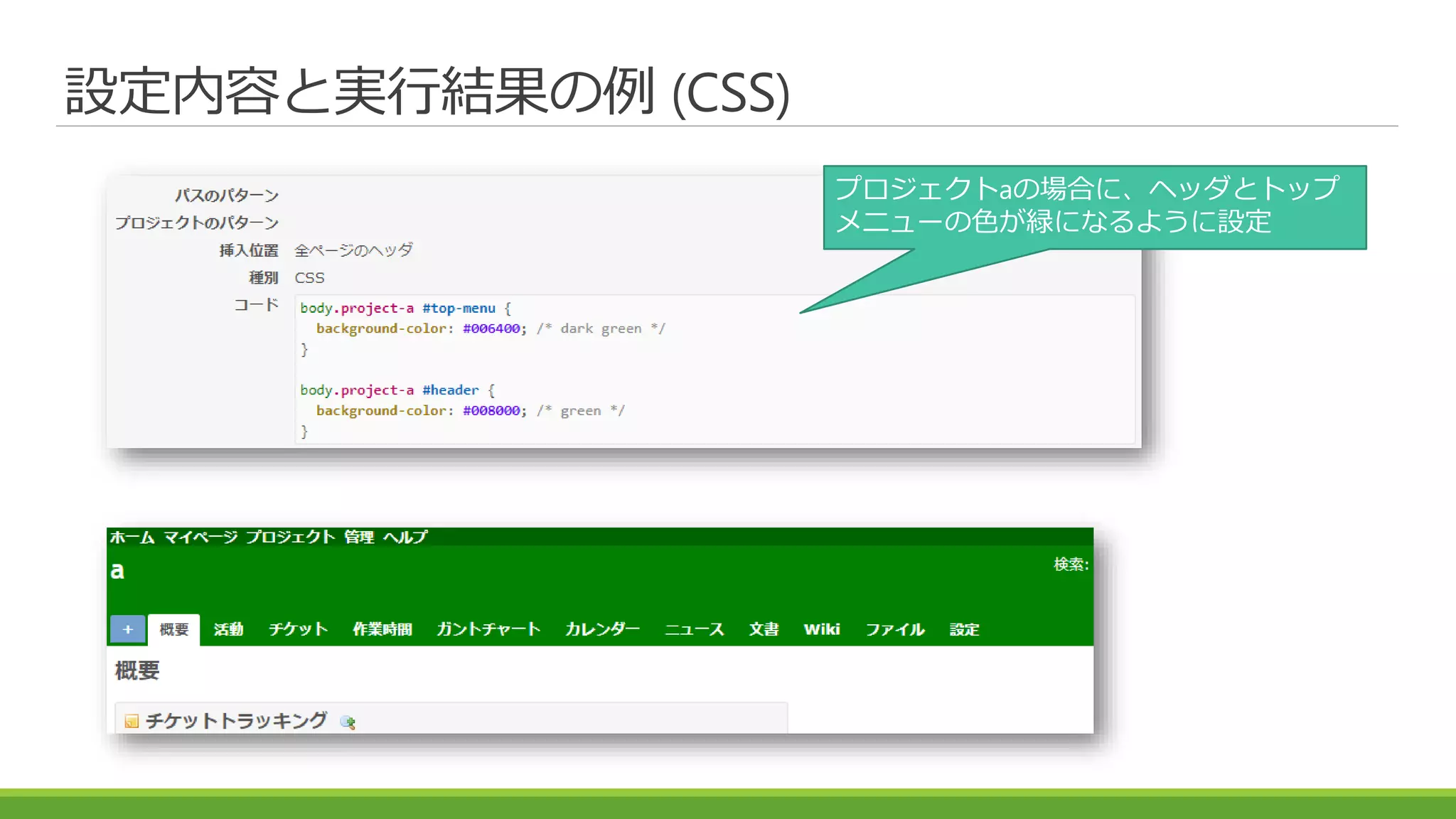Click the project title 'a' in header
The image size is (1456, 819).
tap(117, 571)
